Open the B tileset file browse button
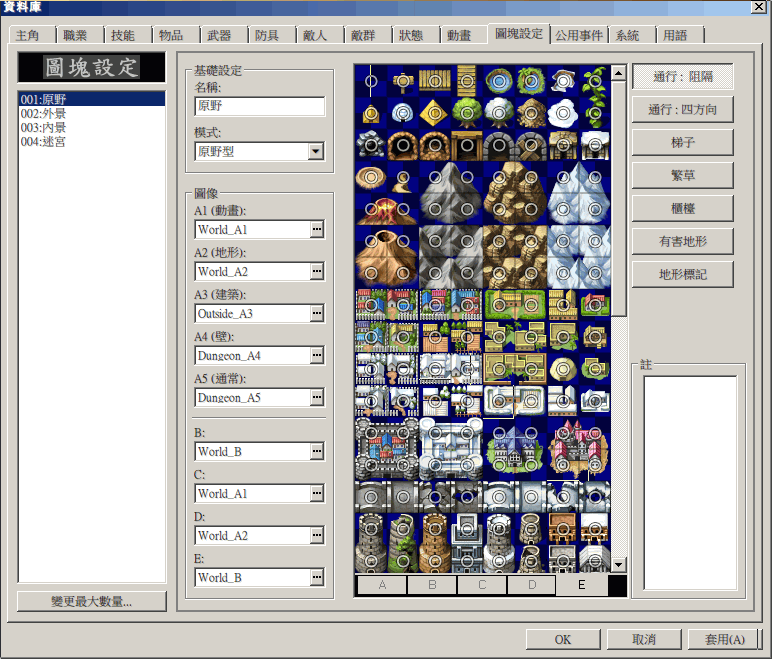Viewport: 772px width, 659px height. click(317, 451)
